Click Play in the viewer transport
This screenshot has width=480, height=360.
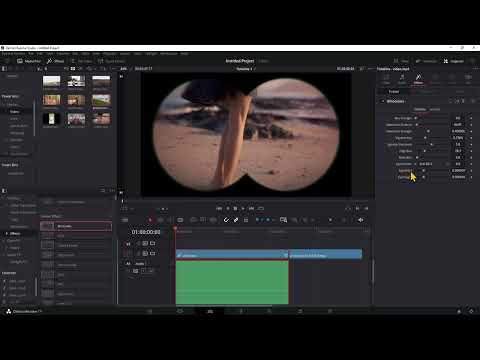tap(243, 208)
